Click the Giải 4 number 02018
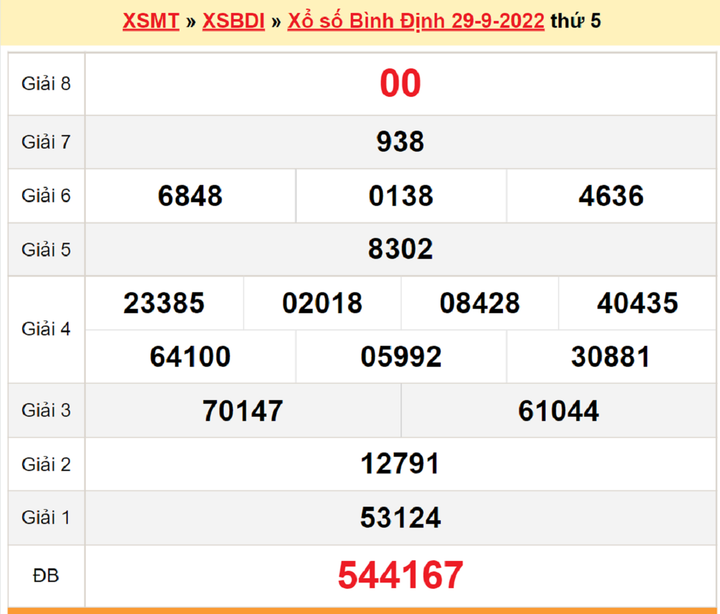This screenshot has width=720, height=614. tap(322, 303)
